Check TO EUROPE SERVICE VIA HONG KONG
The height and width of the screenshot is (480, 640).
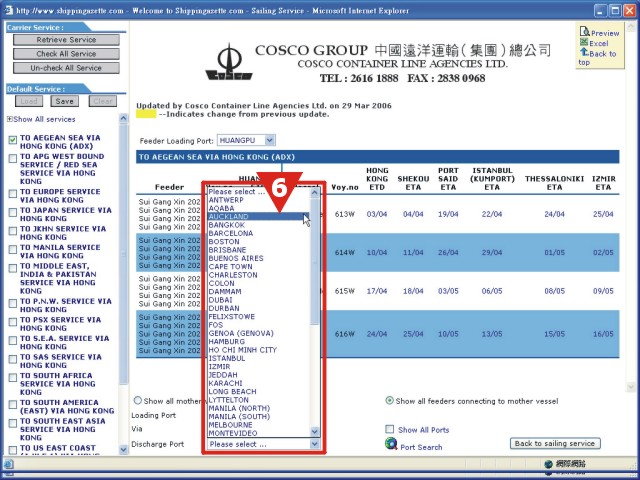[x=13, y=193]
